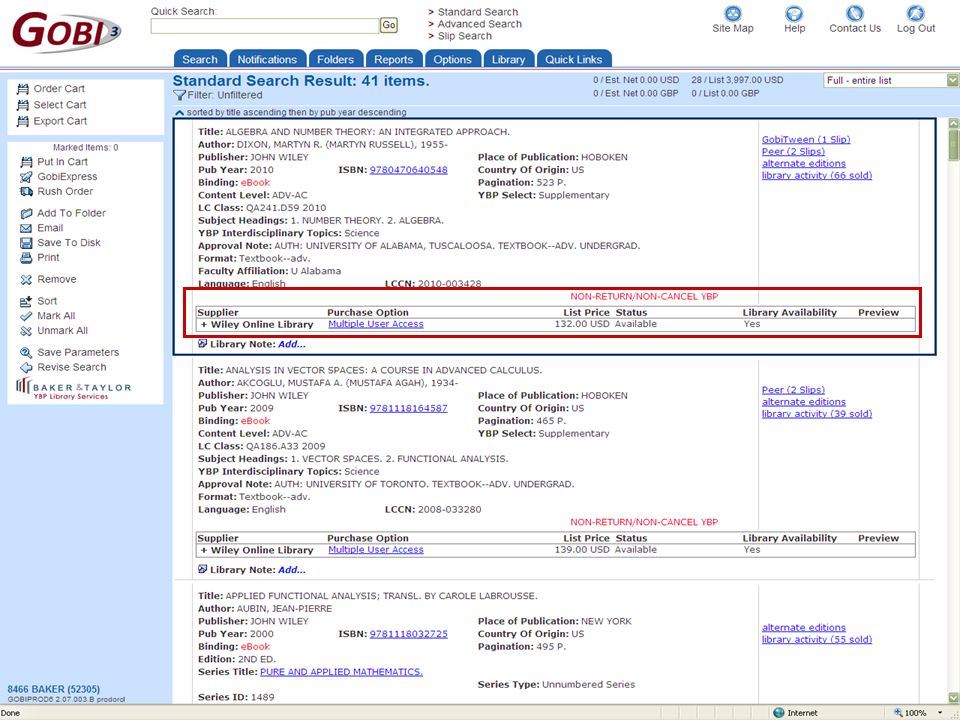Open the Quick Links tab
Viewport: 960px width, 720px height.
(x=574, y=59)
